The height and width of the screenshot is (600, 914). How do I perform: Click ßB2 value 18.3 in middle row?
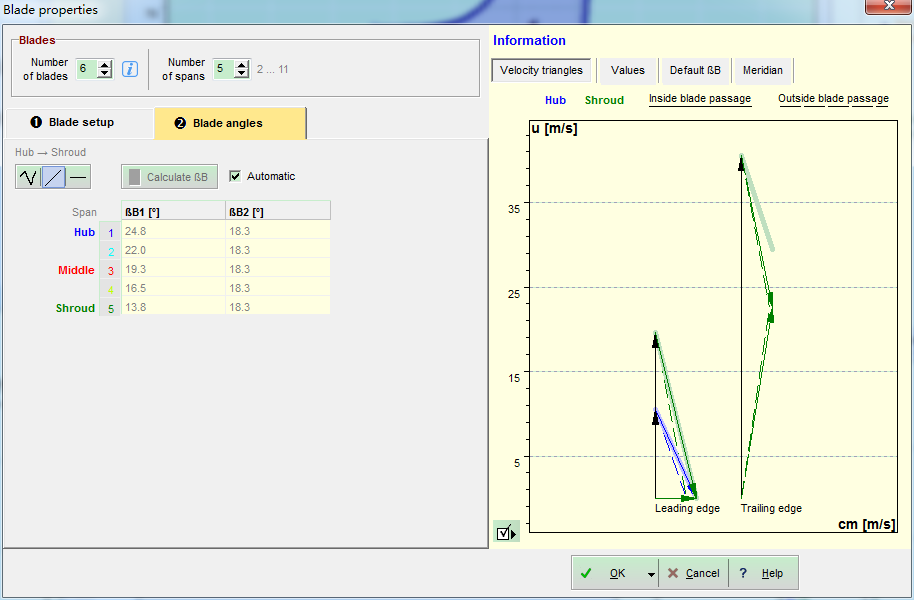[x=277, y=269]
